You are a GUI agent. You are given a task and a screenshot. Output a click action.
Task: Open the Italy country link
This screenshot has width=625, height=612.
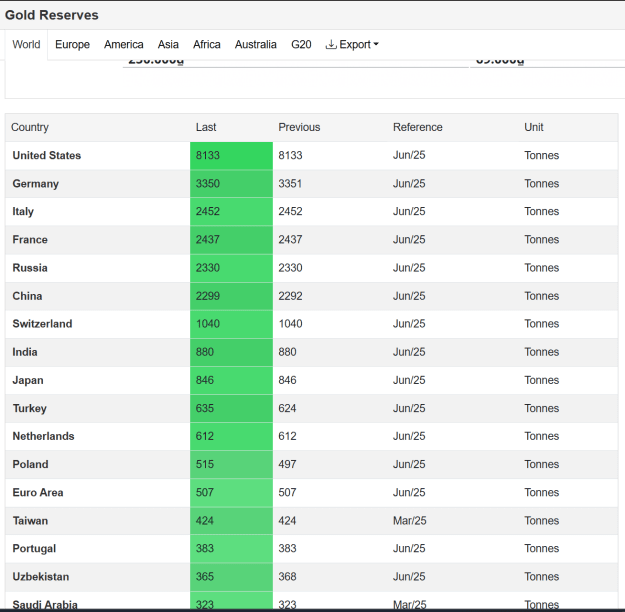[x=23, y=211]
